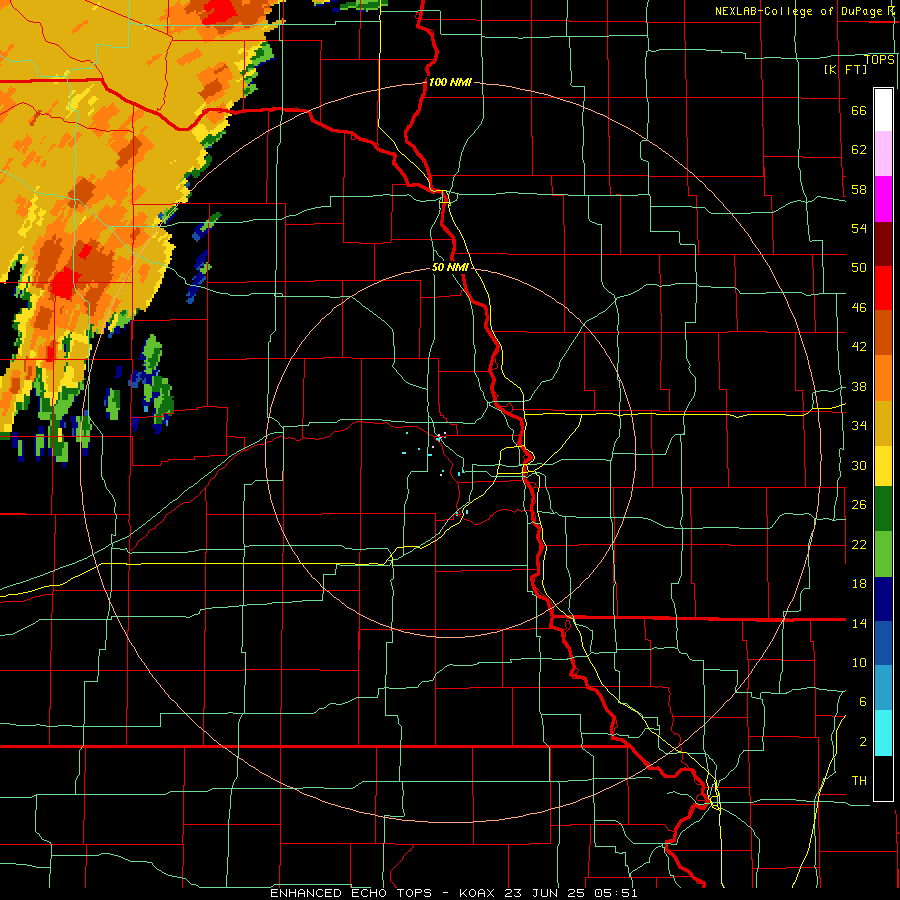
Task: Select the legend value 50
Action: 859,268
